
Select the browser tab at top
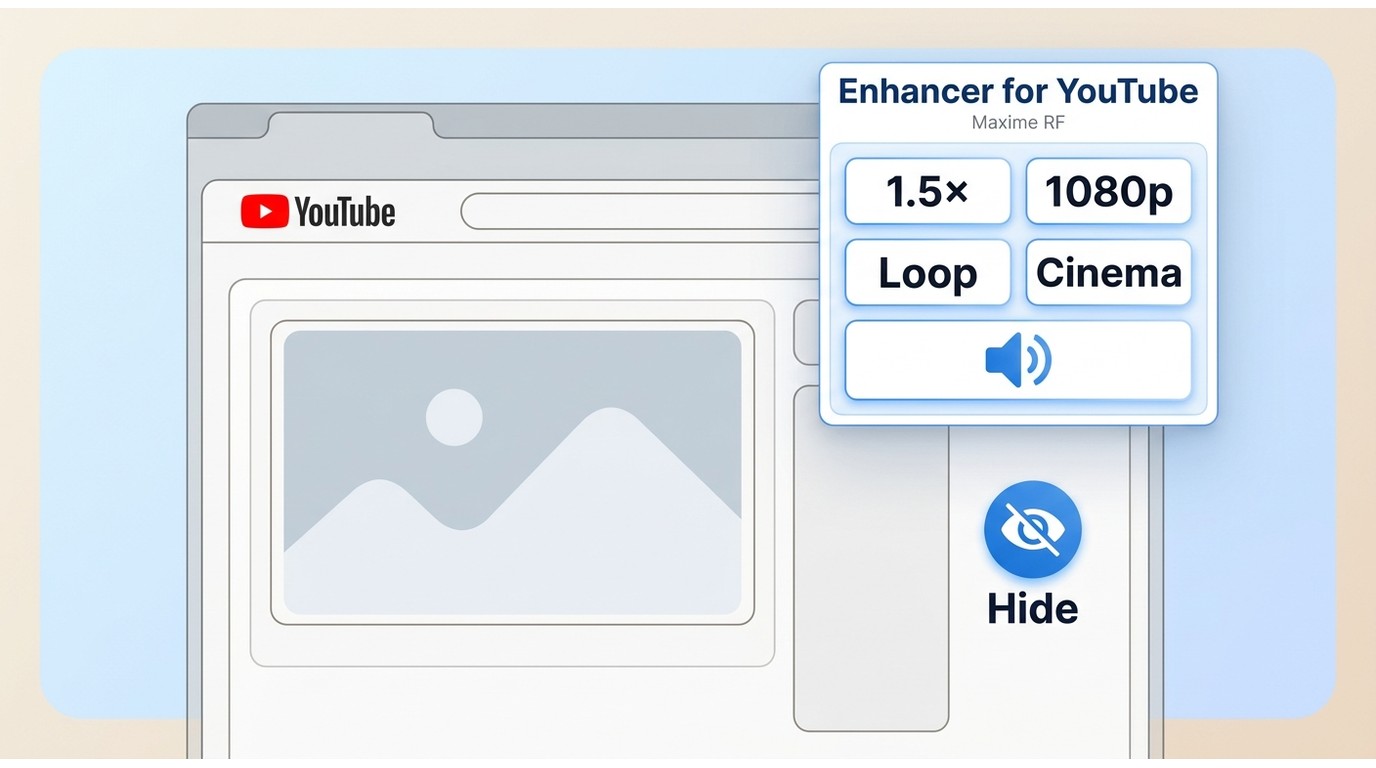(351, 125)
